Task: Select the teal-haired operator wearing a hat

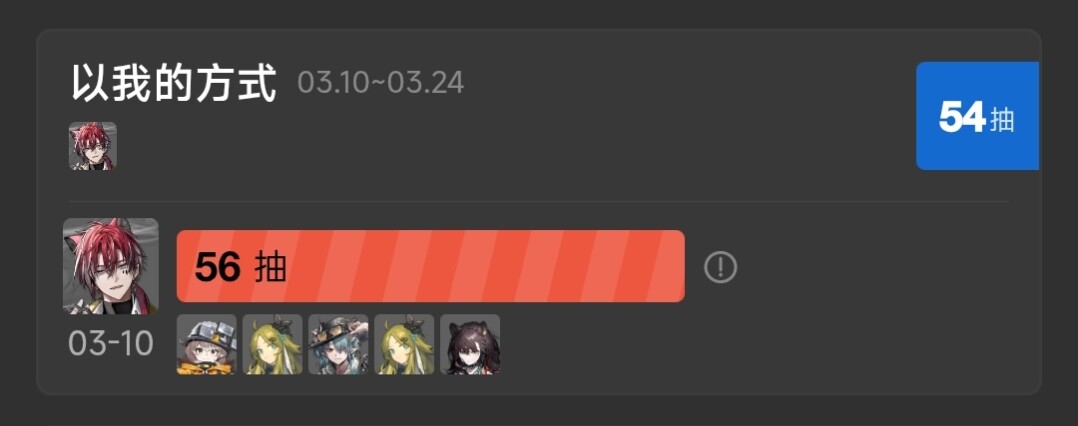Action: tap(338, 344)
